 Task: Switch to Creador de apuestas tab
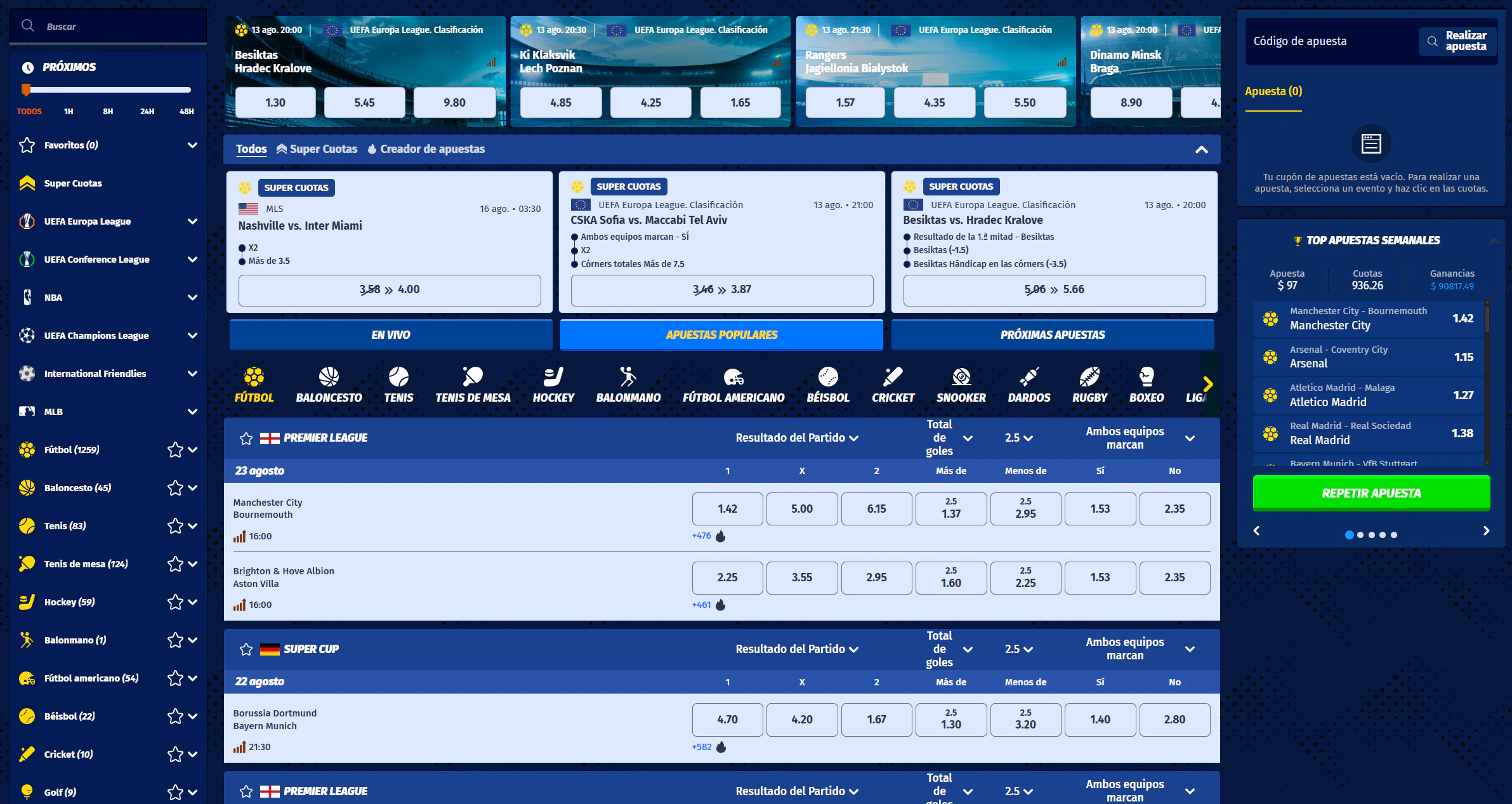coord(426,149)
